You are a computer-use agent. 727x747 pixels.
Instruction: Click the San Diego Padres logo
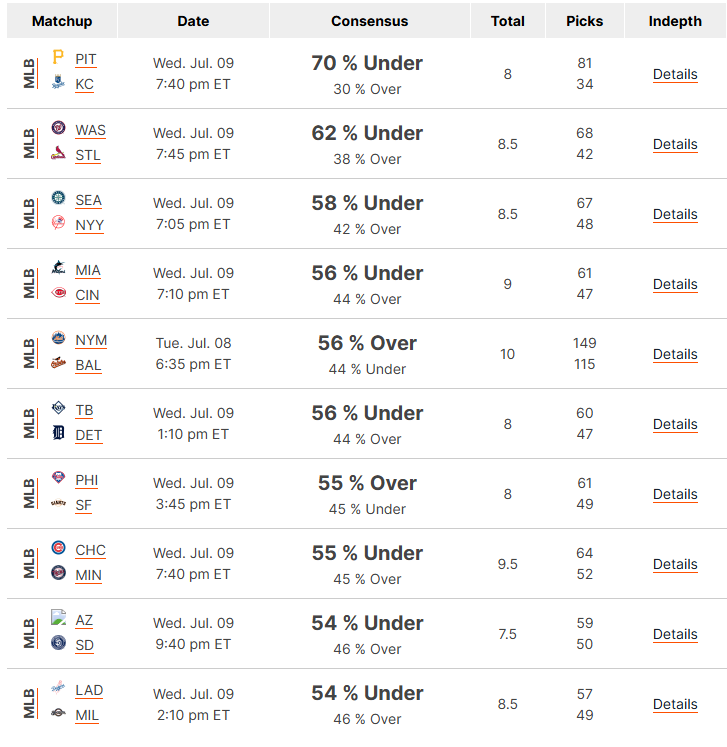tap(58, 643)
